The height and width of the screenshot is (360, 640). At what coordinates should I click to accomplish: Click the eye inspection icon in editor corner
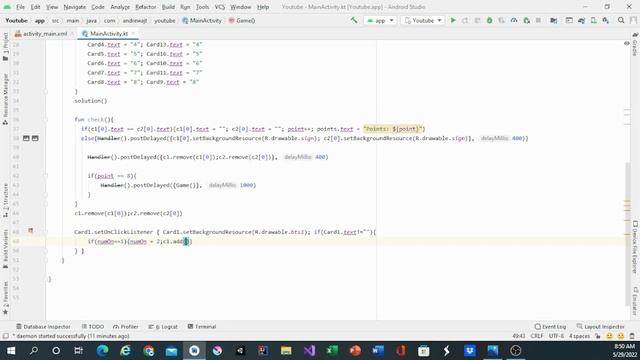627,44
